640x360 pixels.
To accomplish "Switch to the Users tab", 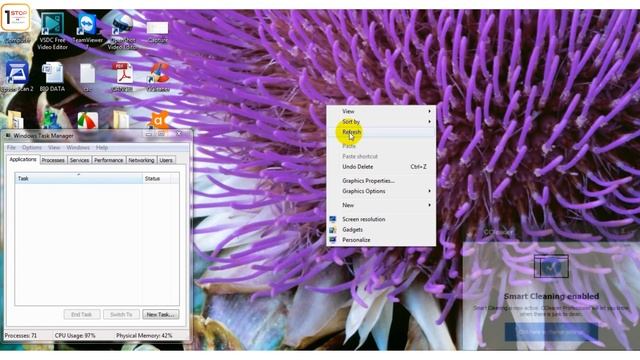I will click(x=166, y=160).
